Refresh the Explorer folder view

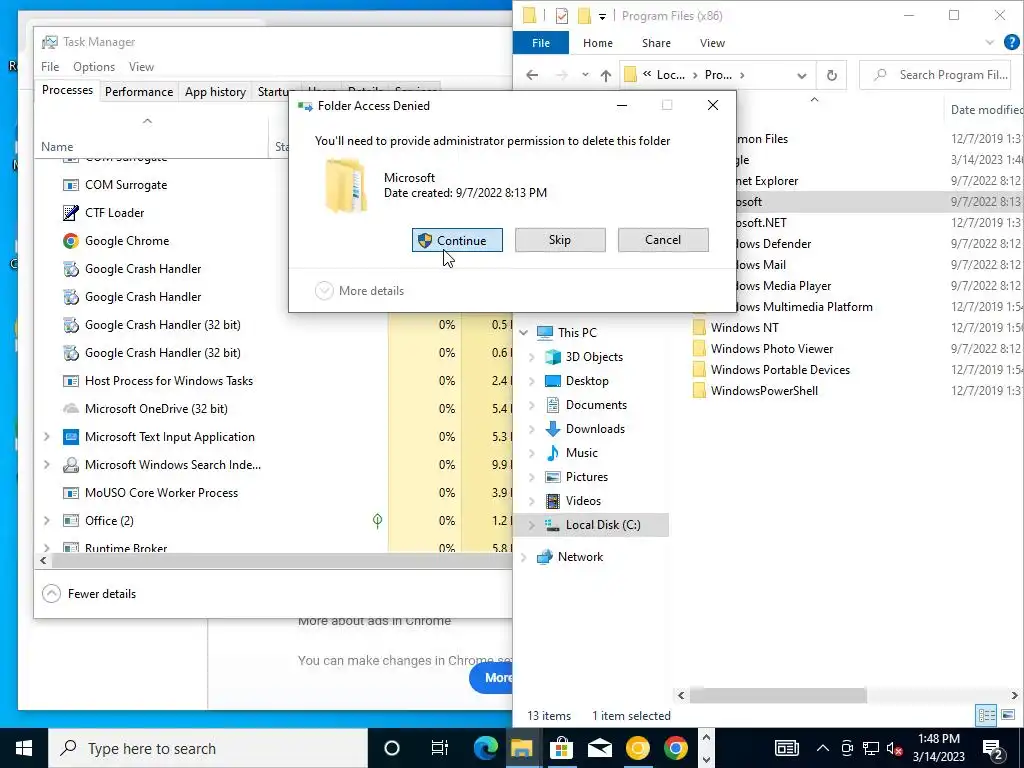tap(831, 75)
